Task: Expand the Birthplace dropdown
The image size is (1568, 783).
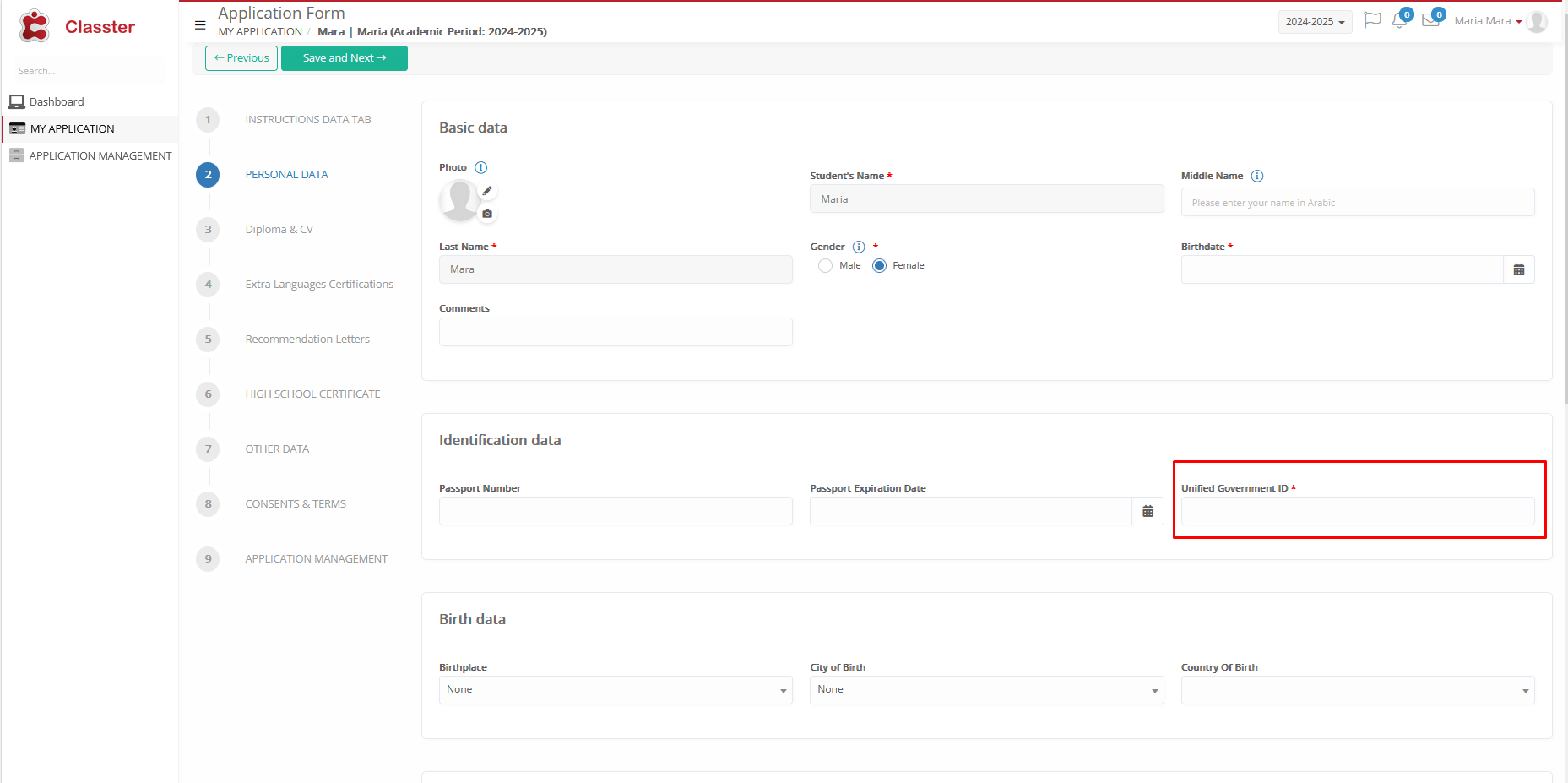Action: pyautogui.click(x=615, y=690)
